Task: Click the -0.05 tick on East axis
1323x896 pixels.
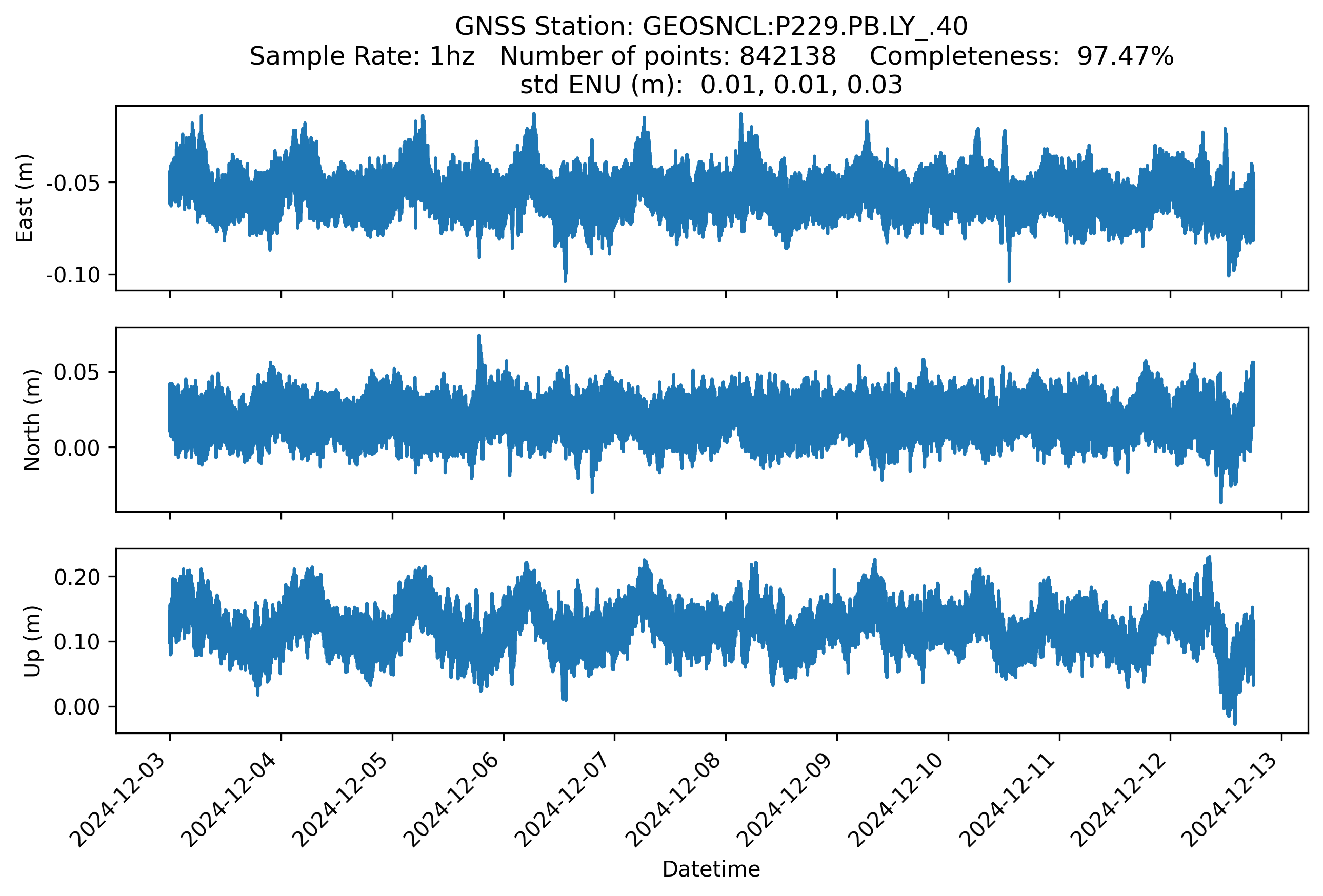Action: [x=73, y=183]
